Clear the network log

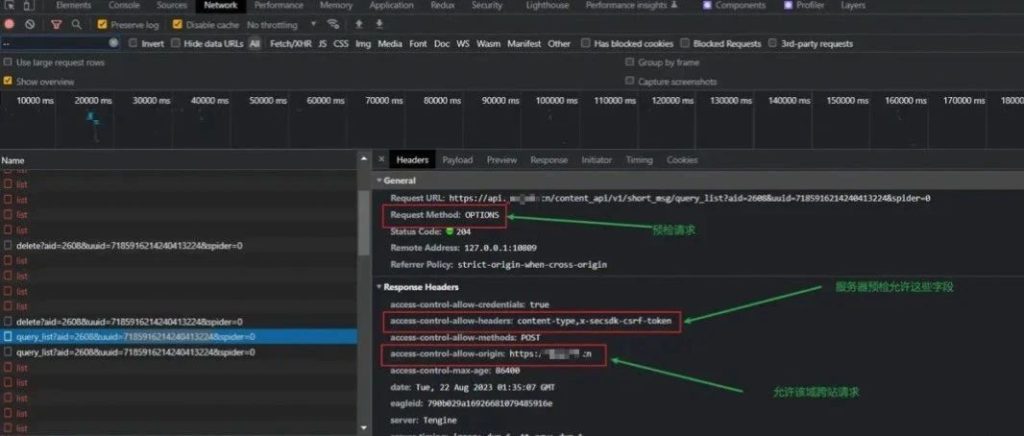pyautogui.click(x=30, y=24)
